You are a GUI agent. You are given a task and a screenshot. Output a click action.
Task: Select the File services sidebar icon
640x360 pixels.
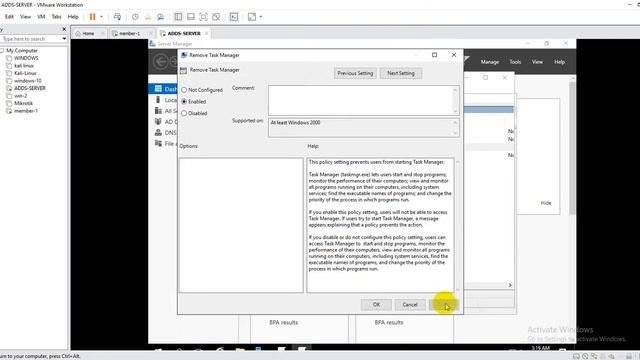coord(158,143)
